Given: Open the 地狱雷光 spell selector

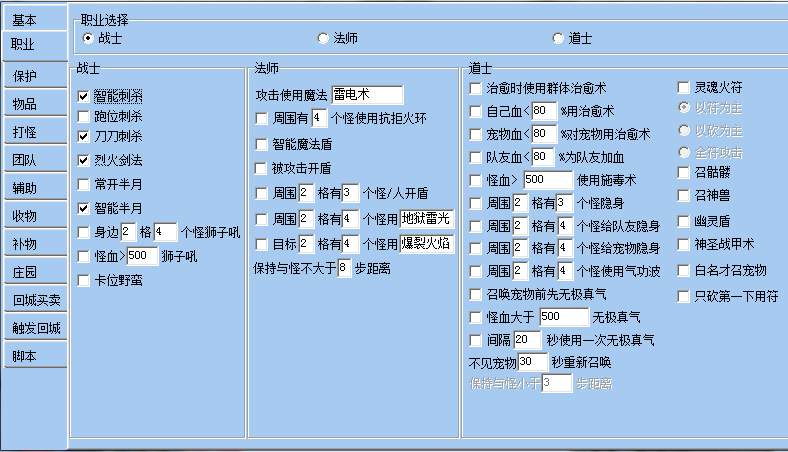Looking at the screenshot, I should (427, 219).
